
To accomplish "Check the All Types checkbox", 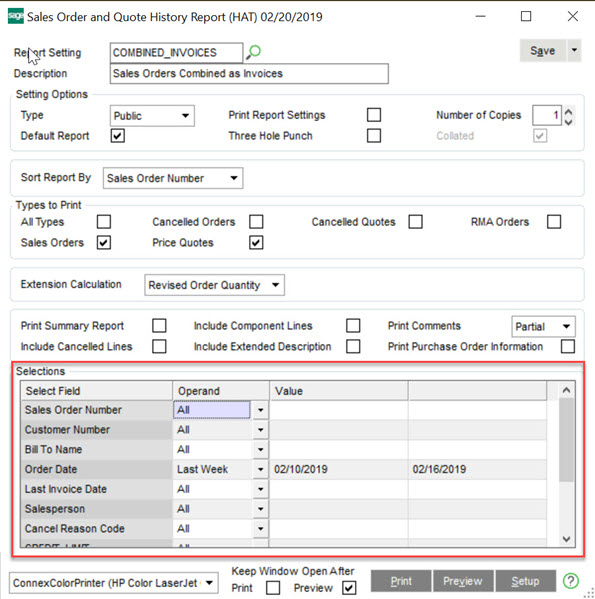I will tap(104, 222).
